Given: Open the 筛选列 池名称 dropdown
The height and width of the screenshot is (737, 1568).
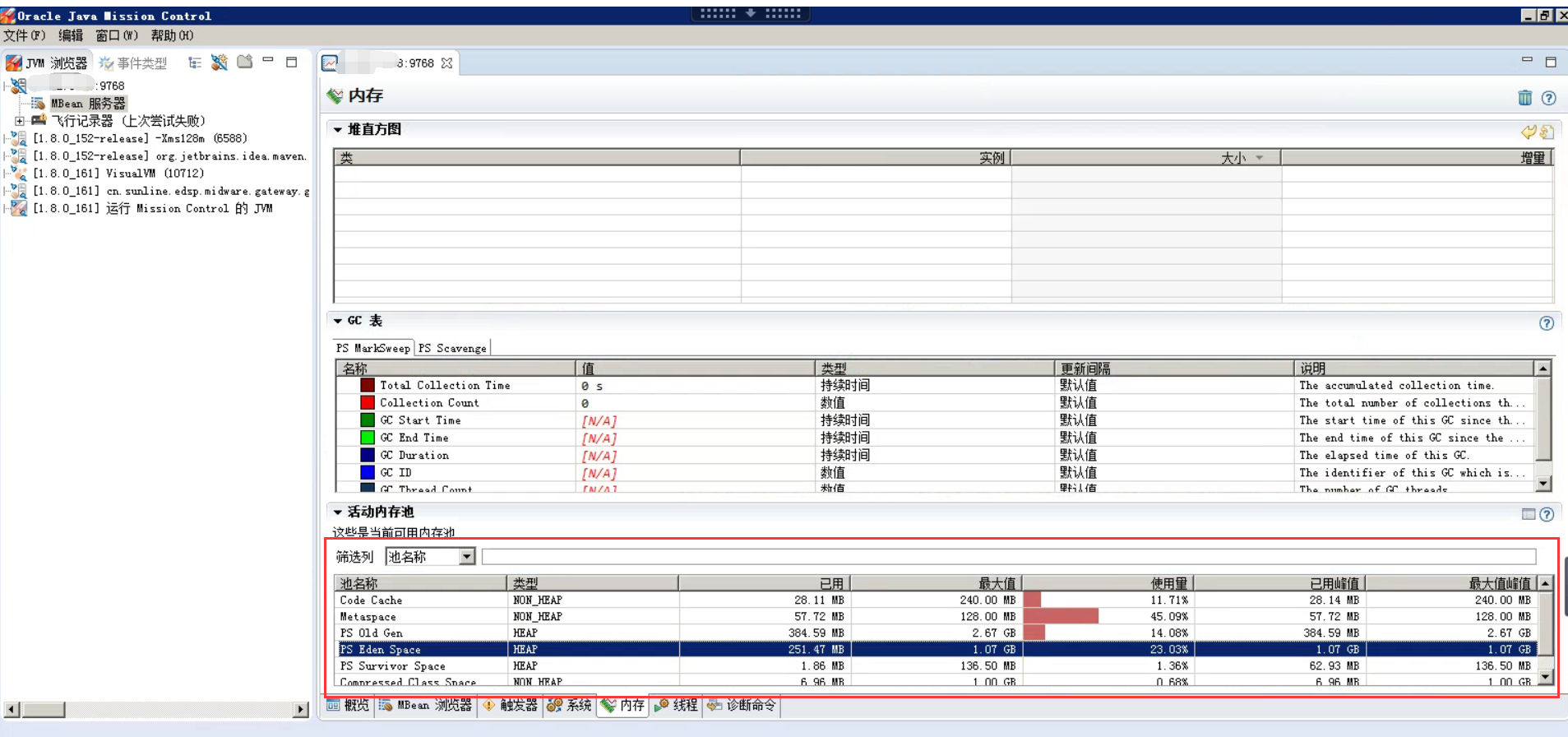Looking at the screenshot, I should (x=466, y=557).
